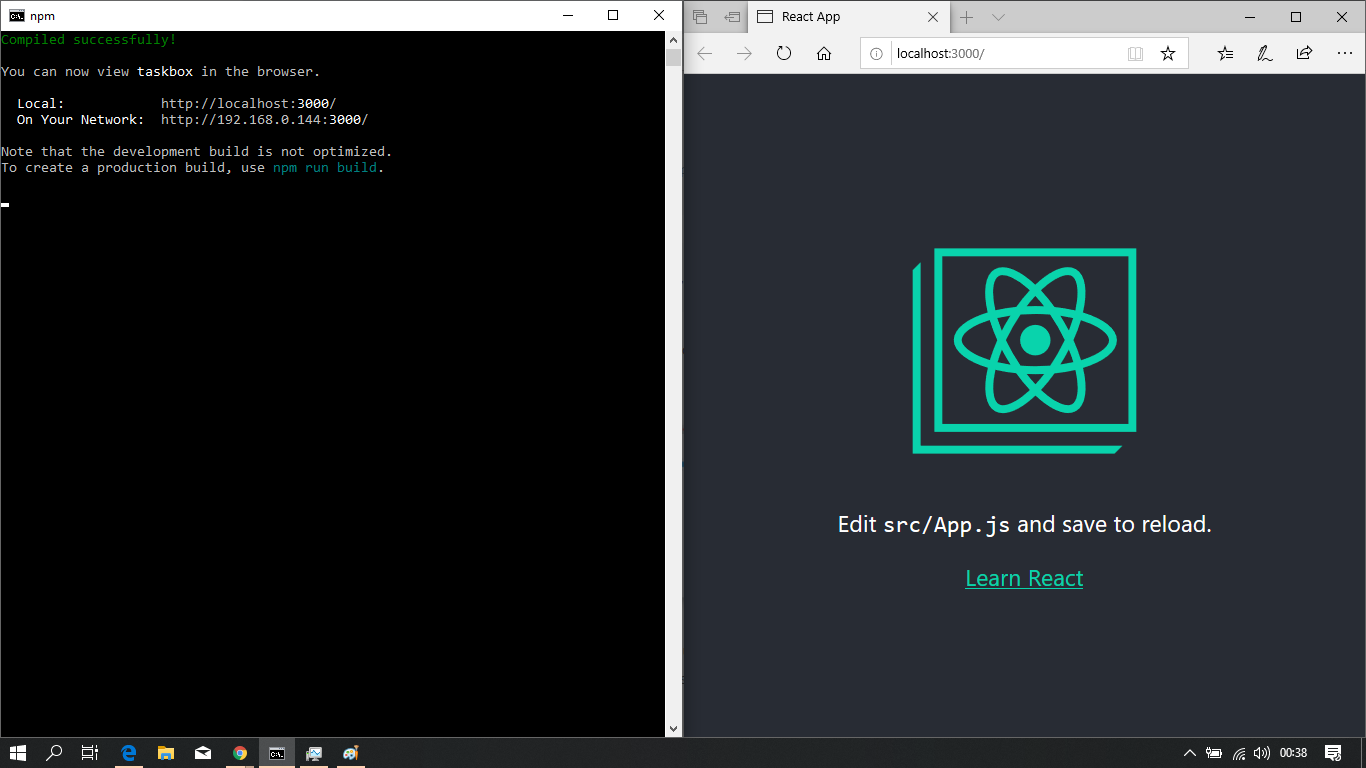
Task: Add localhost:3000 to favorites via the star icon
Action: coord(1168,53)
